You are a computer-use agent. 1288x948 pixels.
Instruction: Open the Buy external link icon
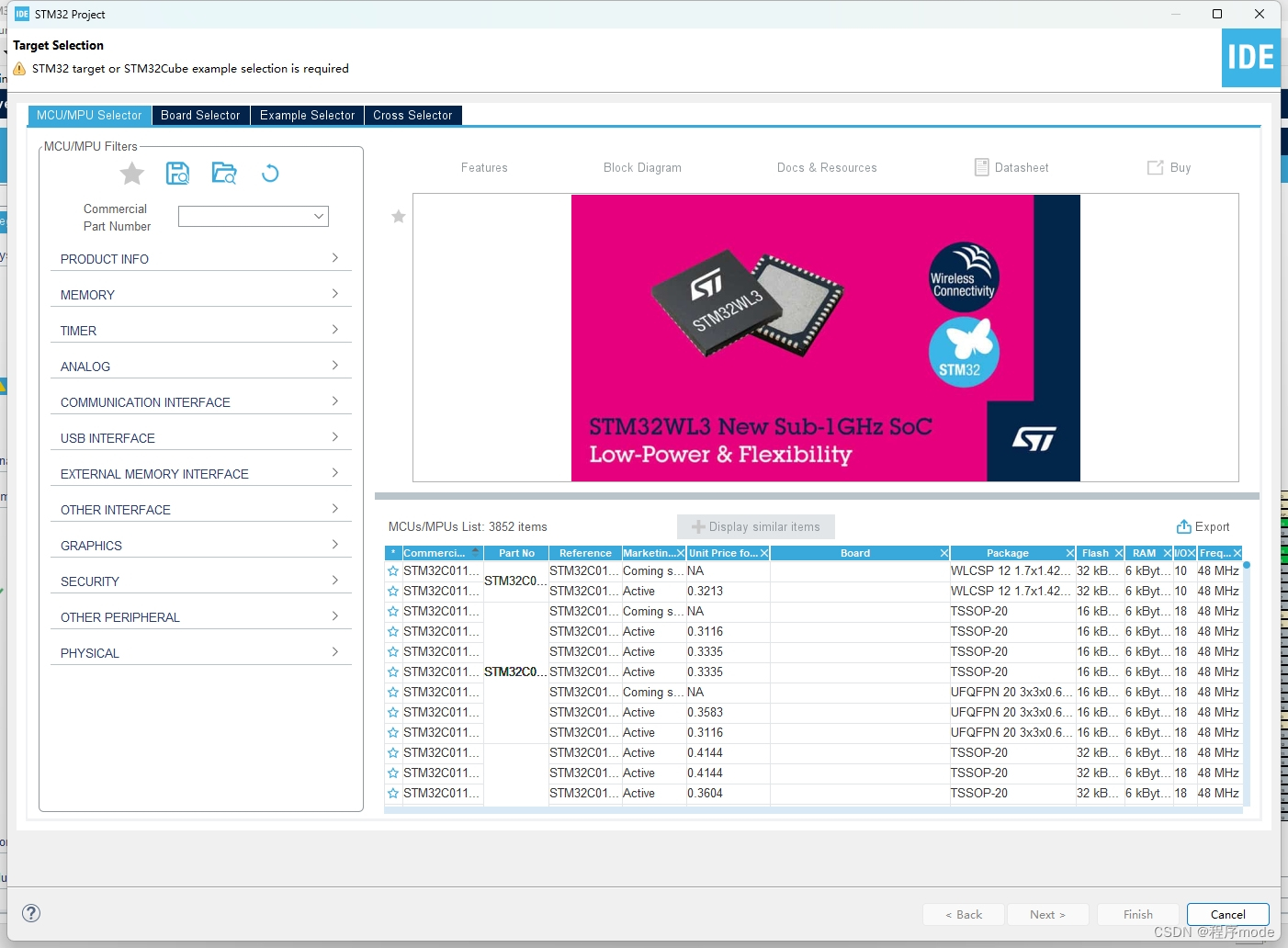point(1156,167)
